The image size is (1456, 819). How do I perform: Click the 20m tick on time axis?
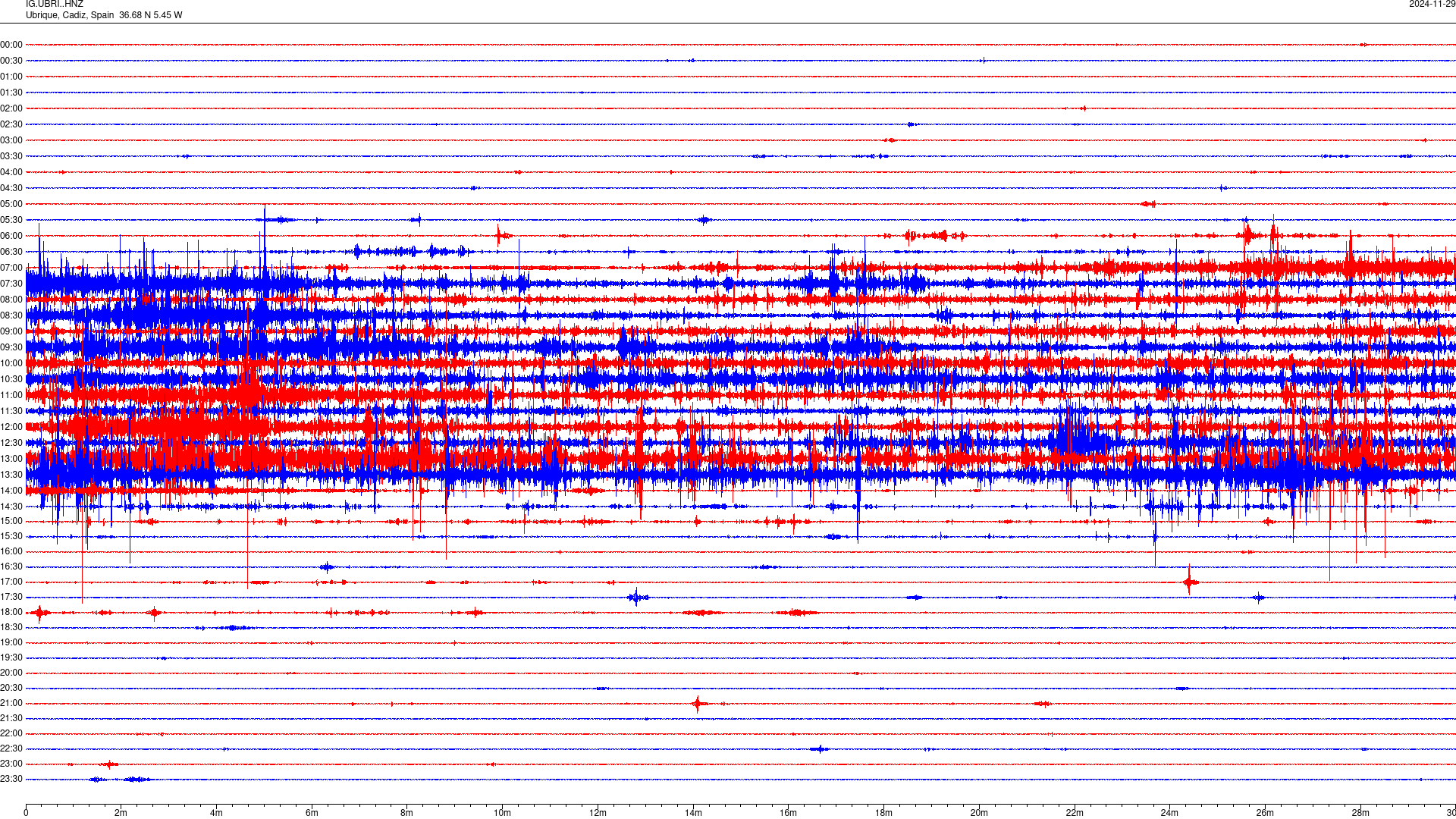tap(979, 813)
